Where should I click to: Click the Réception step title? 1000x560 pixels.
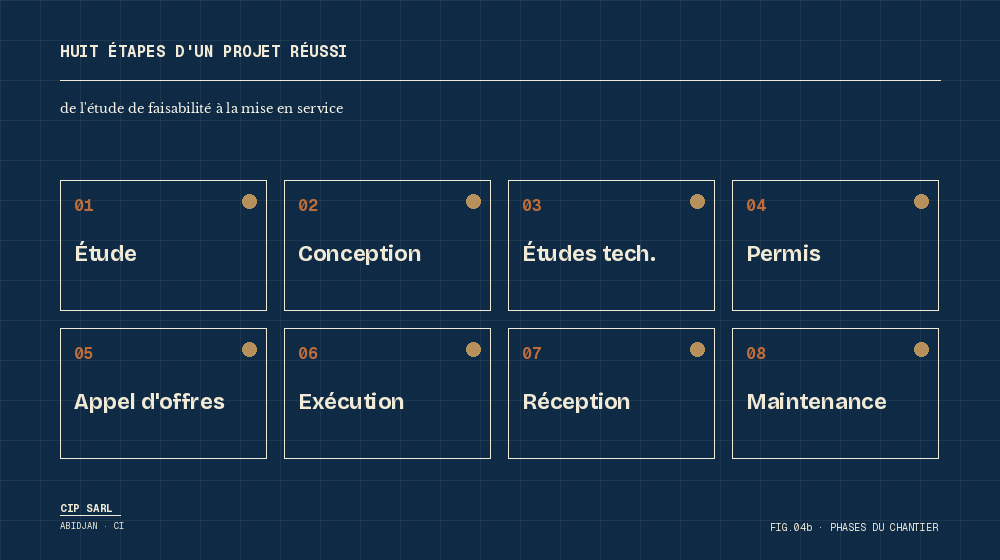coord(576,402)
